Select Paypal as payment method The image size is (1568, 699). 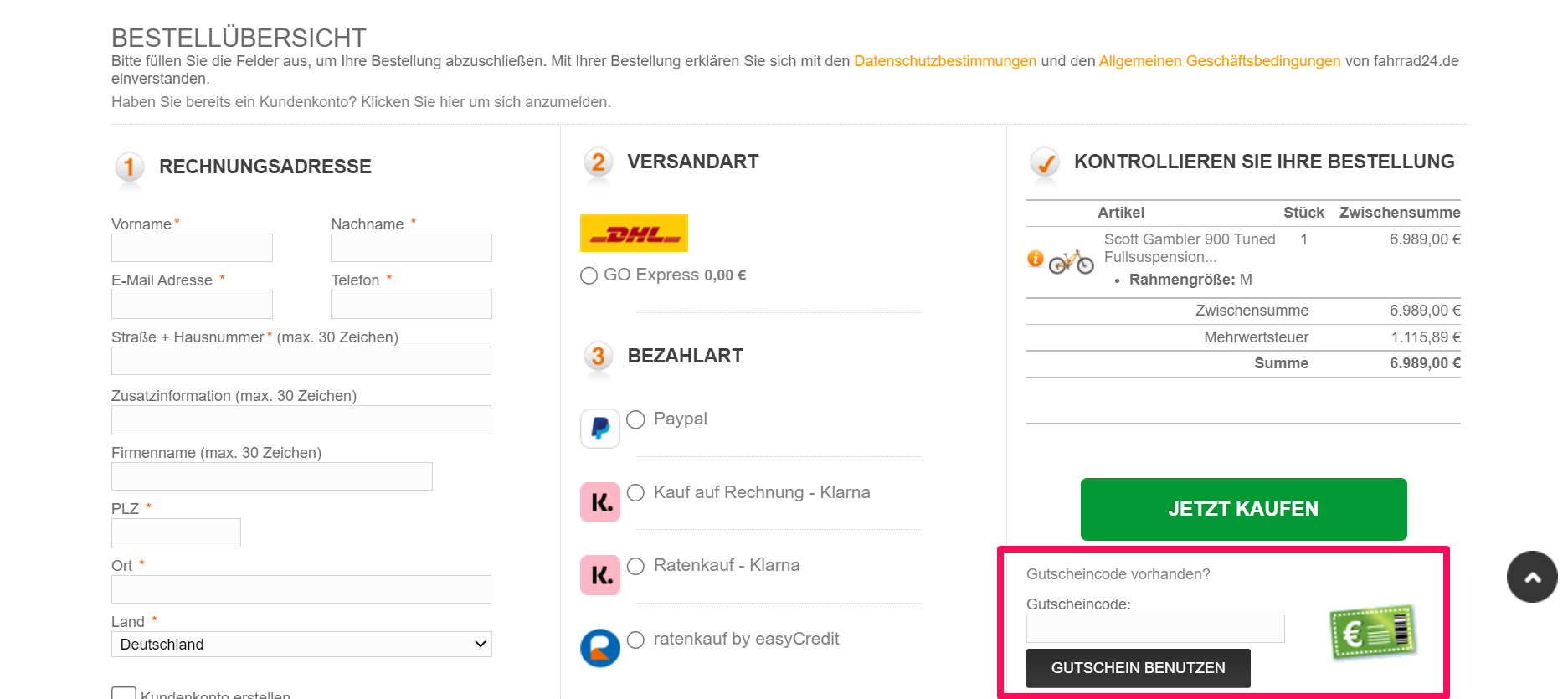[635, 419]
